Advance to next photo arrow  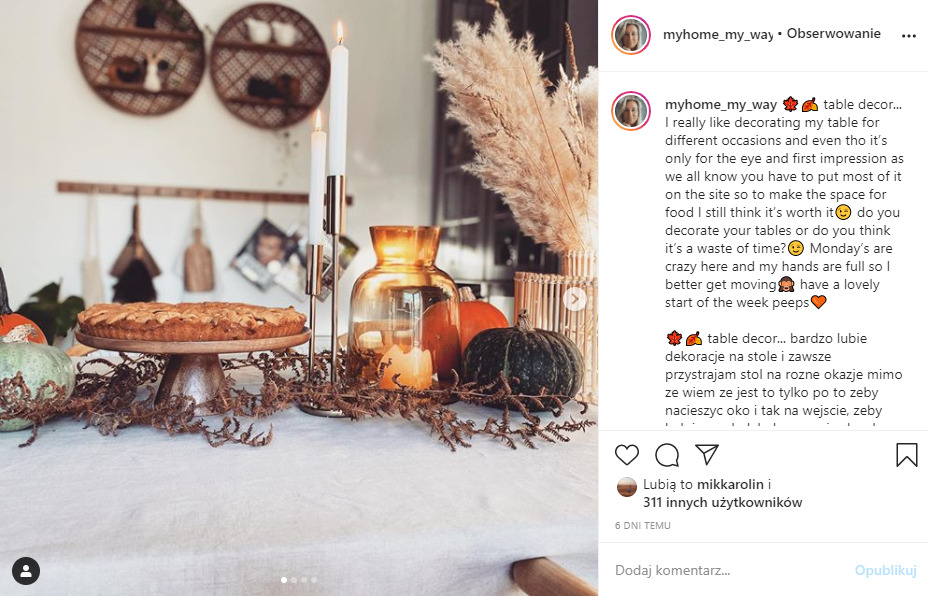point(575,299)
